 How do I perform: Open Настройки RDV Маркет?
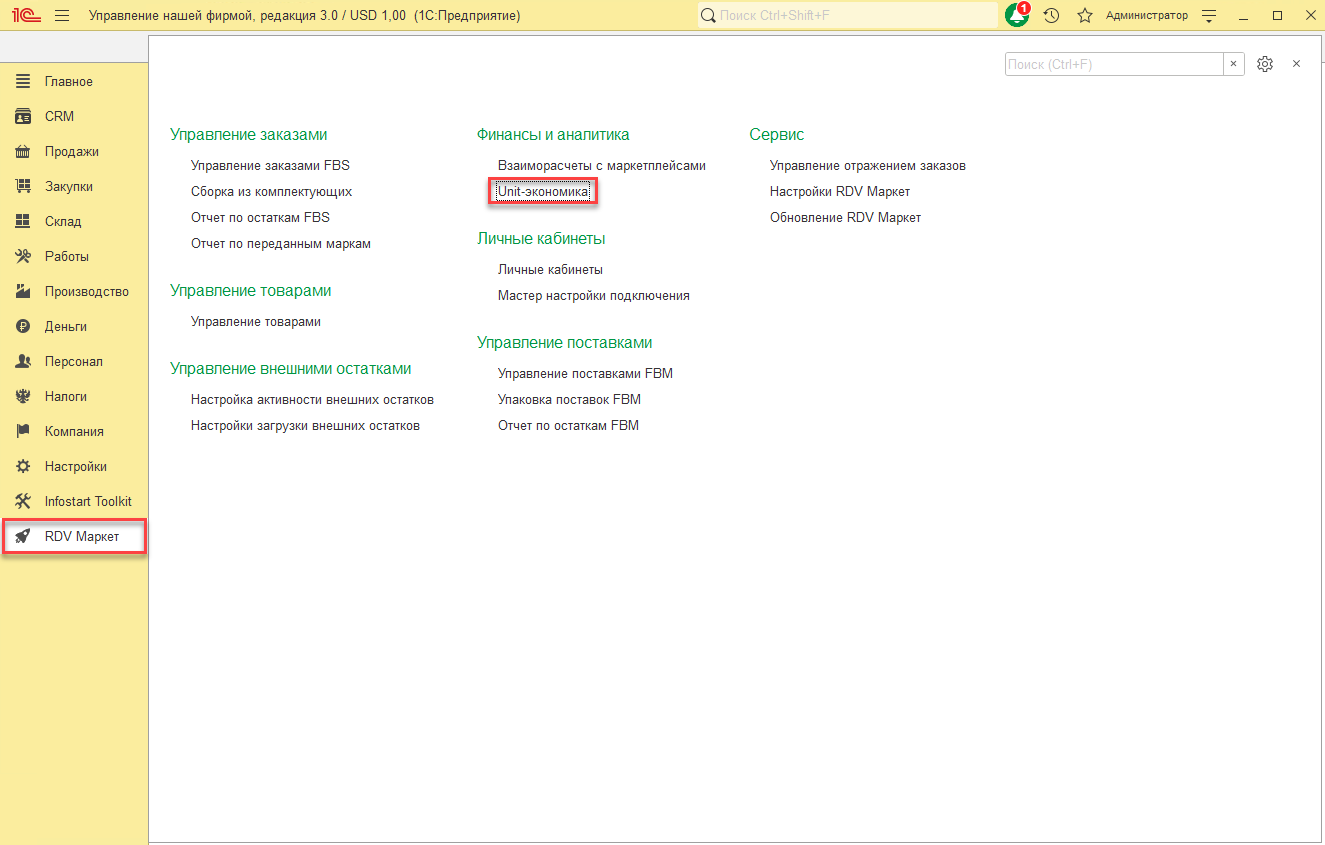pos(840,191)
